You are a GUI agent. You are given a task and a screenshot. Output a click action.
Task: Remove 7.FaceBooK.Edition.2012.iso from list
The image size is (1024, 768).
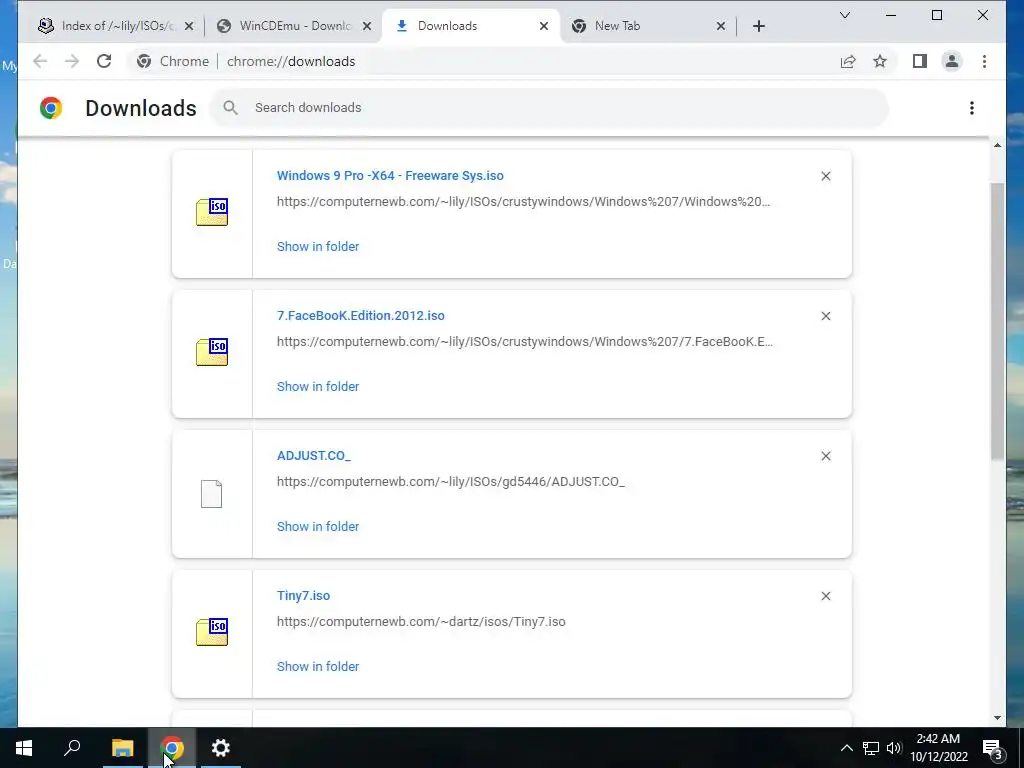click(x=825, y=316)
